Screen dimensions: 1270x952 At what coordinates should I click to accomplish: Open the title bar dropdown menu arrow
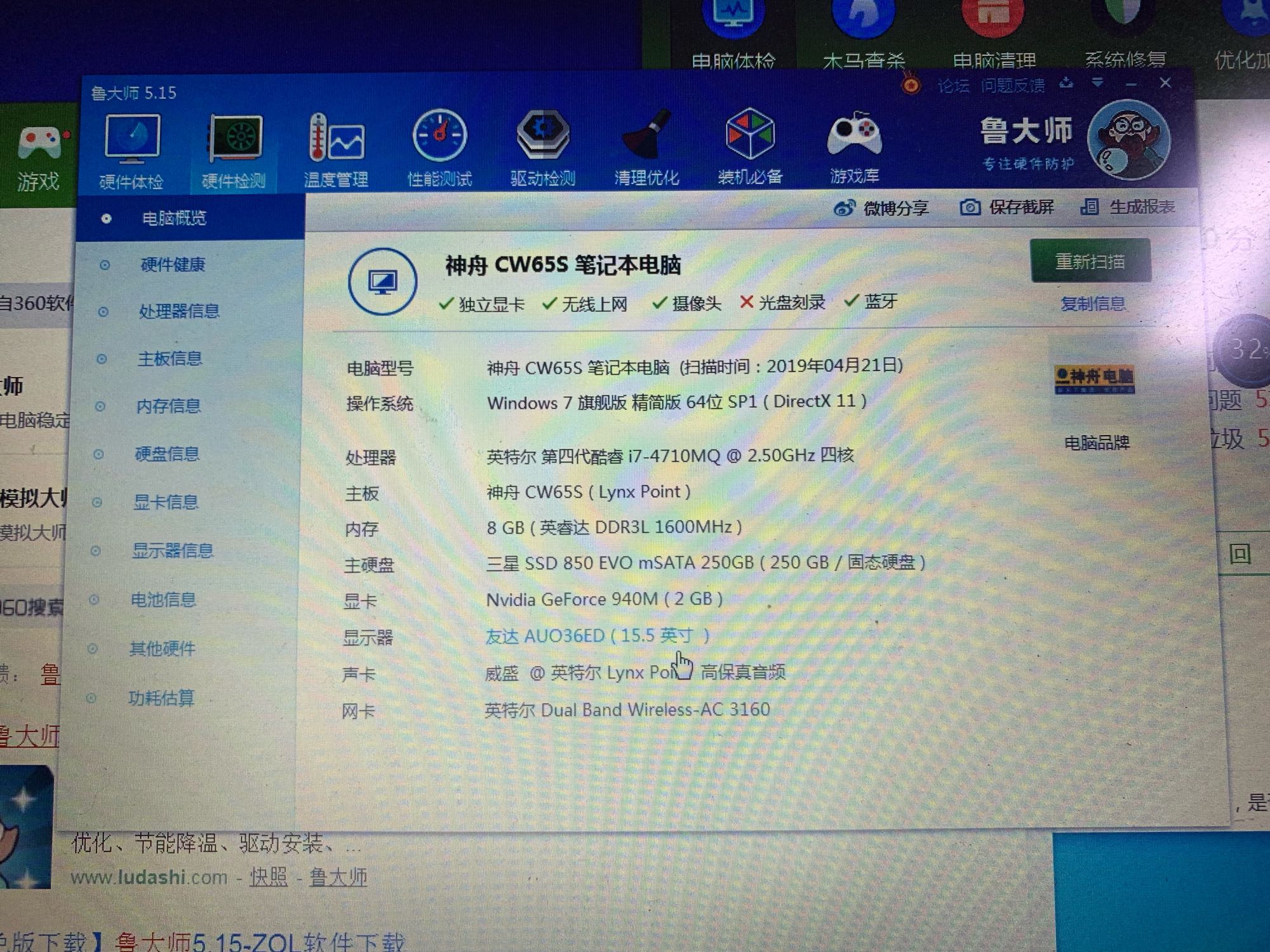pos(1098,83)
